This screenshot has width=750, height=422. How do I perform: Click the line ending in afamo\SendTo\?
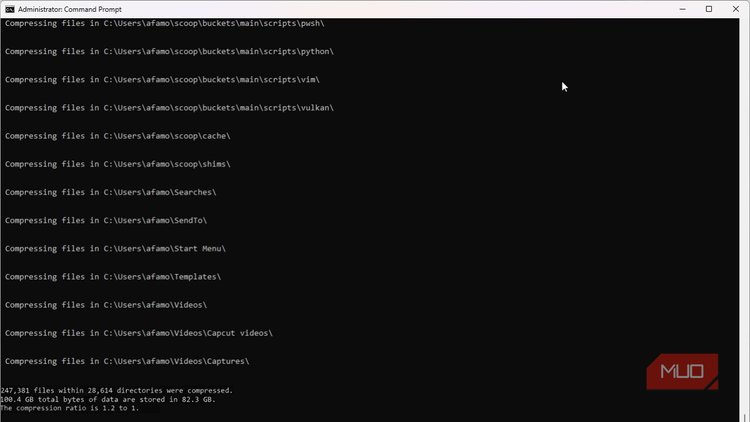[x=106, y=221]
